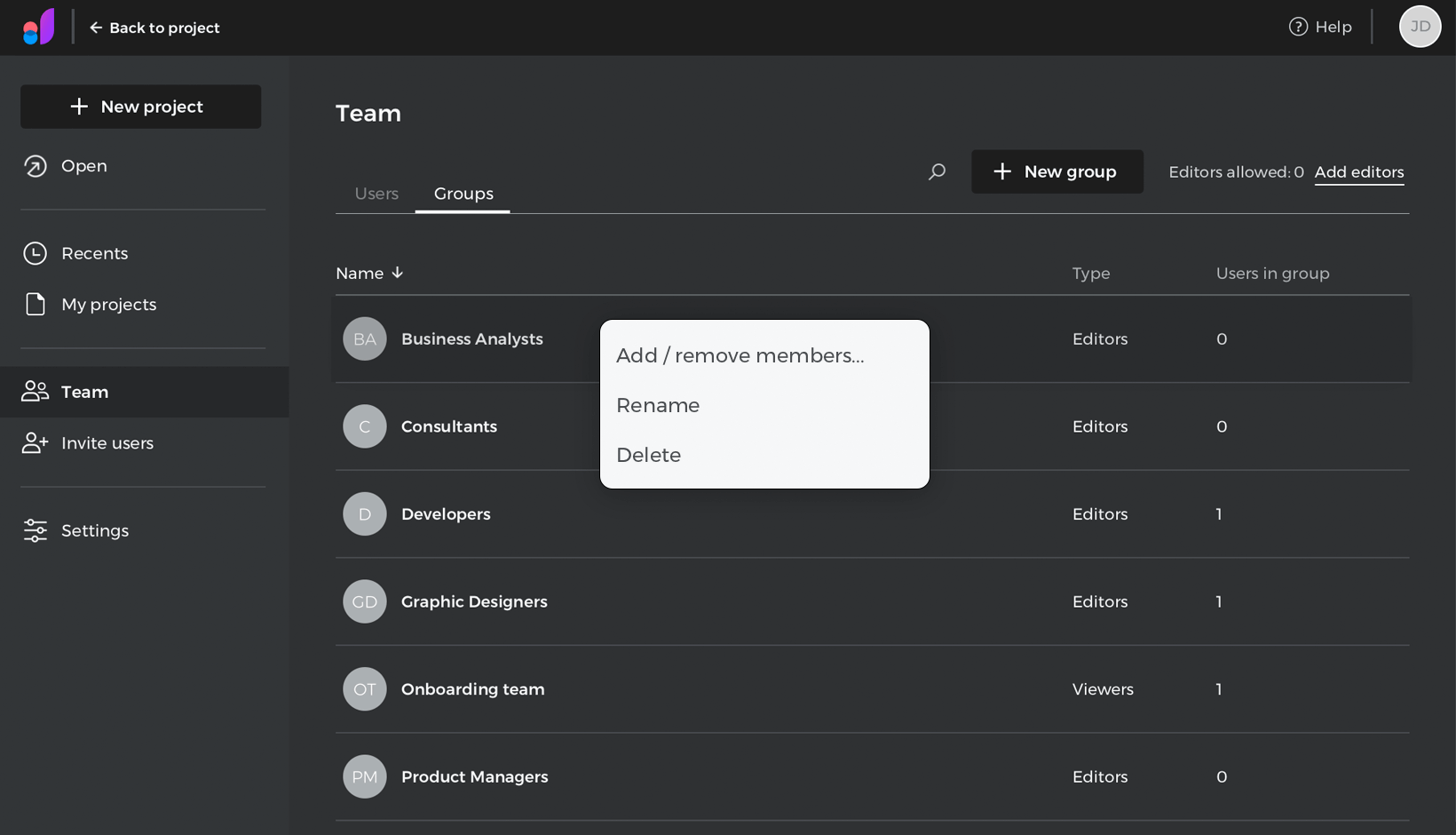Click the BA group avatar
The height and width of the screenshot is (835, 1456).
tap(365, 338)
